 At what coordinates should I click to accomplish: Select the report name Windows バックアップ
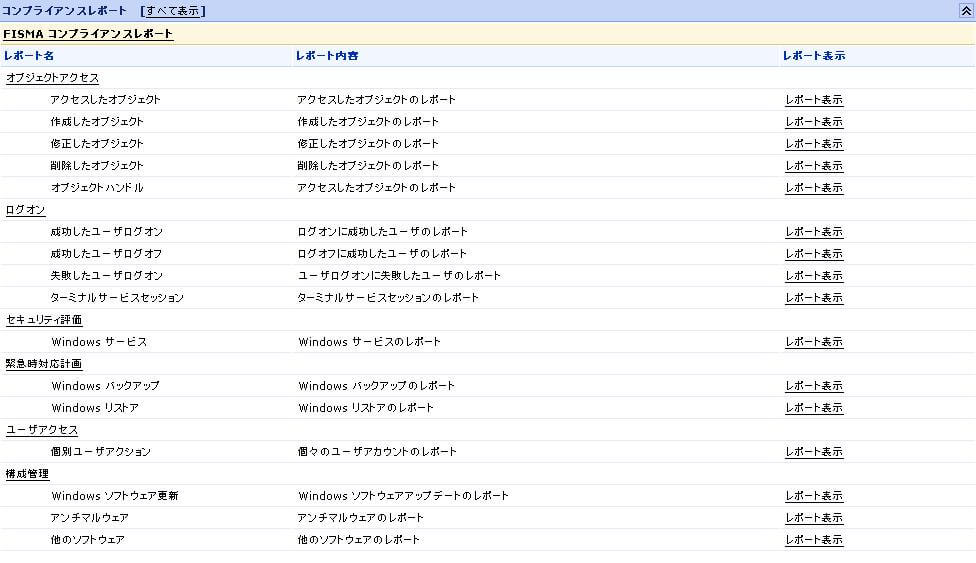point(105,386)
